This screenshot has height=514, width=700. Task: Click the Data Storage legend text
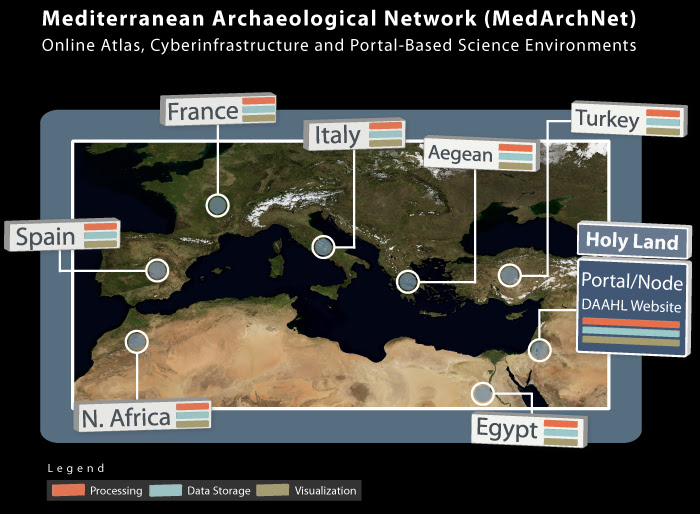click(219, 491)
